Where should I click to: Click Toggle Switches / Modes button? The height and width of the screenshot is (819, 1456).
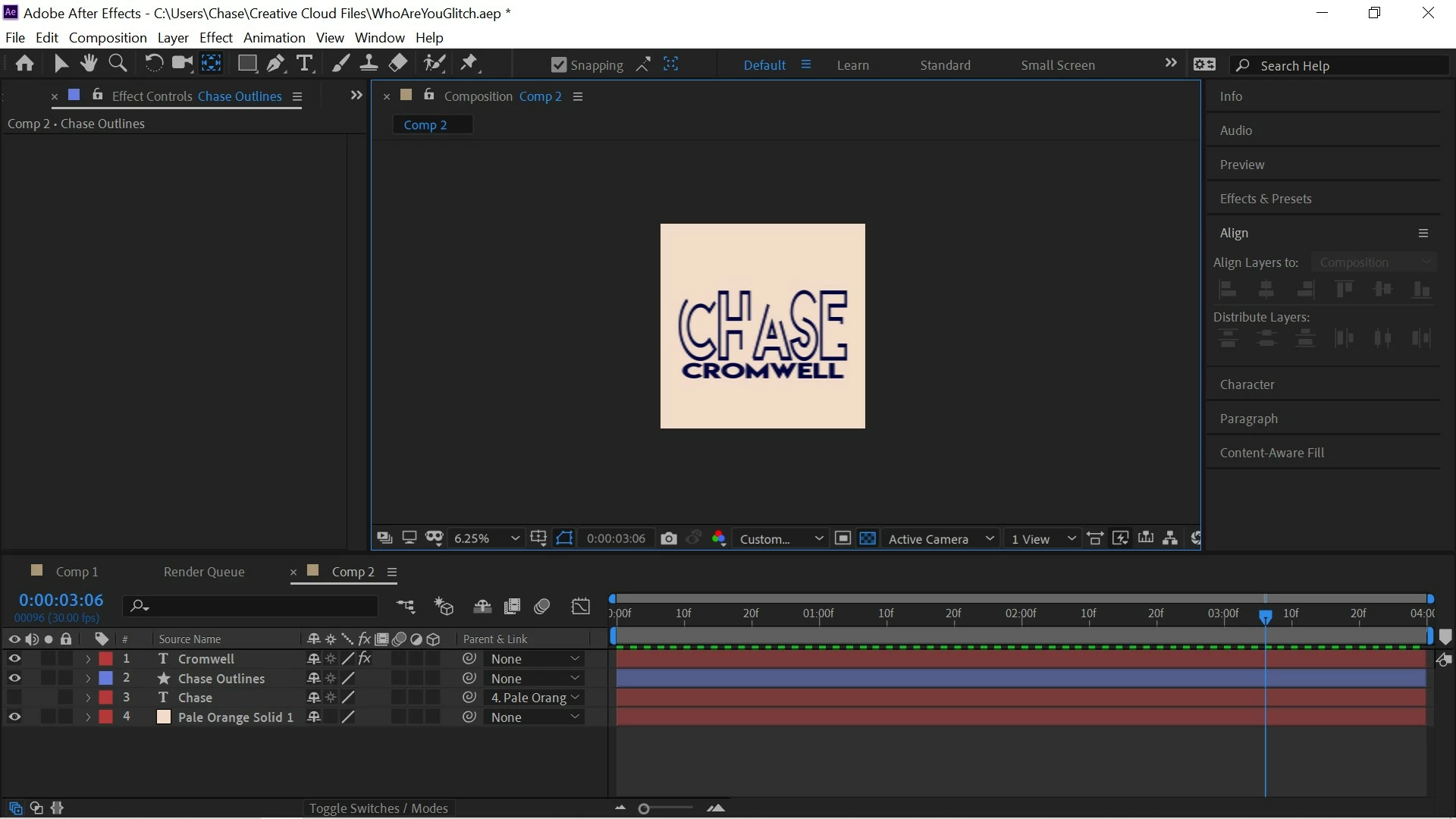(378, 808)
